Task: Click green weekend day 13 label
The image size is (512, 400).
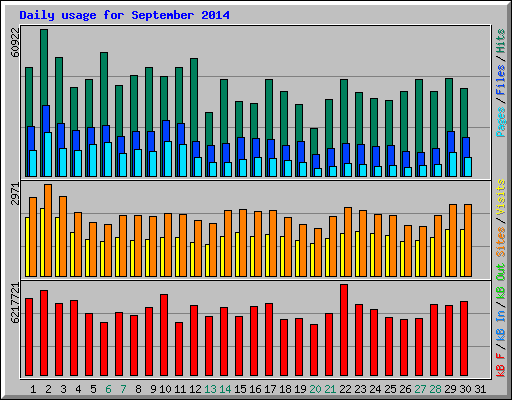Action: point(210,389)
